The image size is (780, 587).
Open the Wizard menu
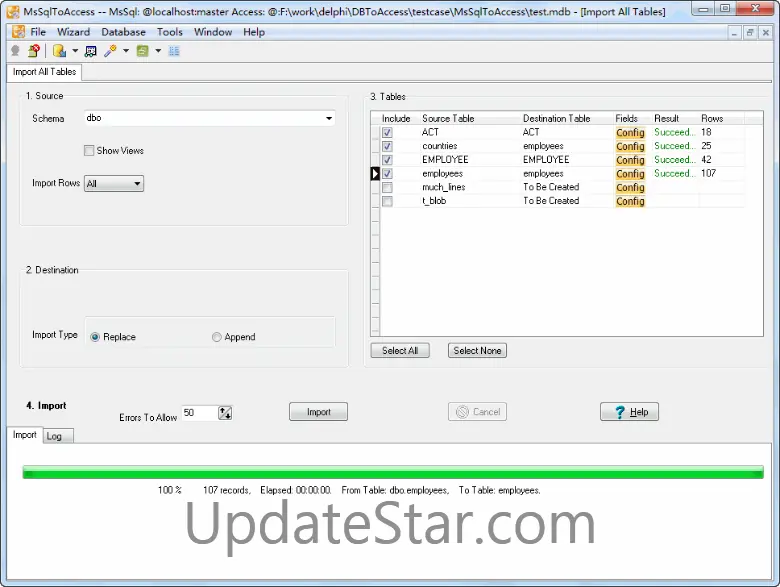[x=74, y=32]
